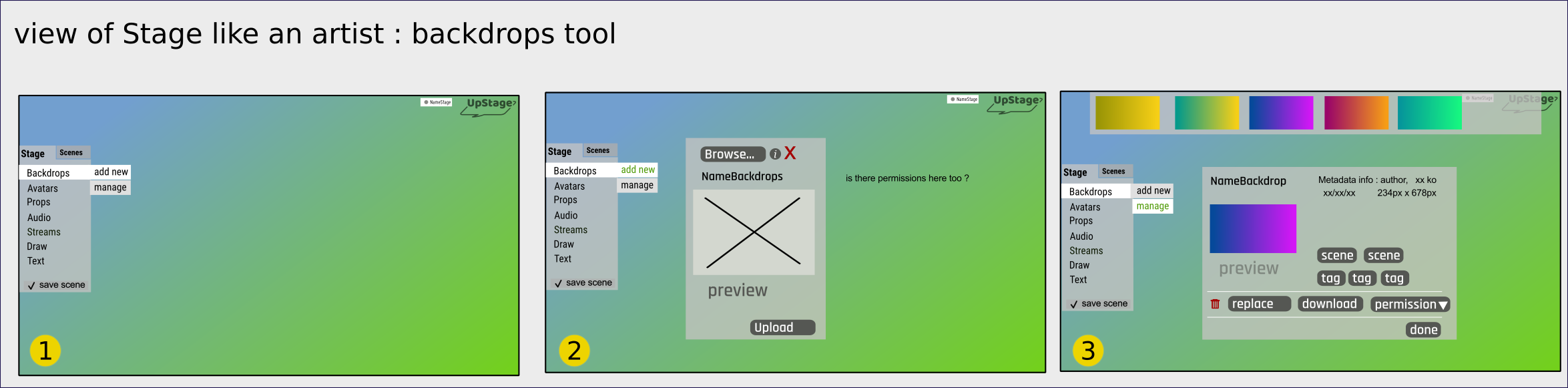Select manage in panel 2 submenu

coord(637,185)
